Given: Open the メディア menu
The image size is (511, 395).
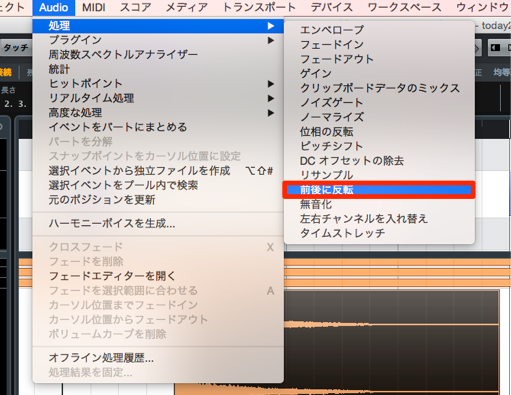Looking at the screenshot, I should [187, 7].
